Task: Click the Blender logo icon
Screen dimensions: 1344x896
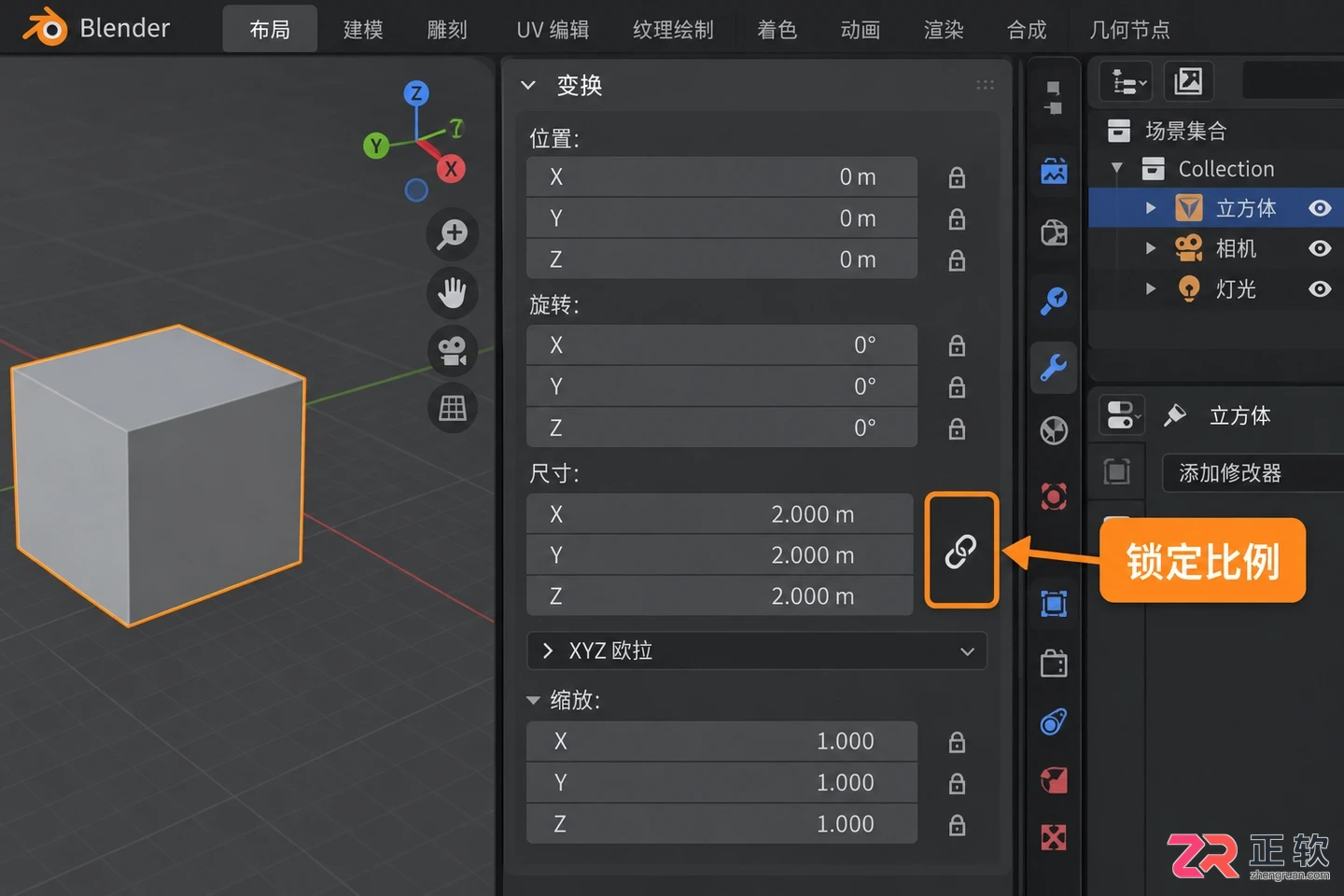Action: point(45,28)
